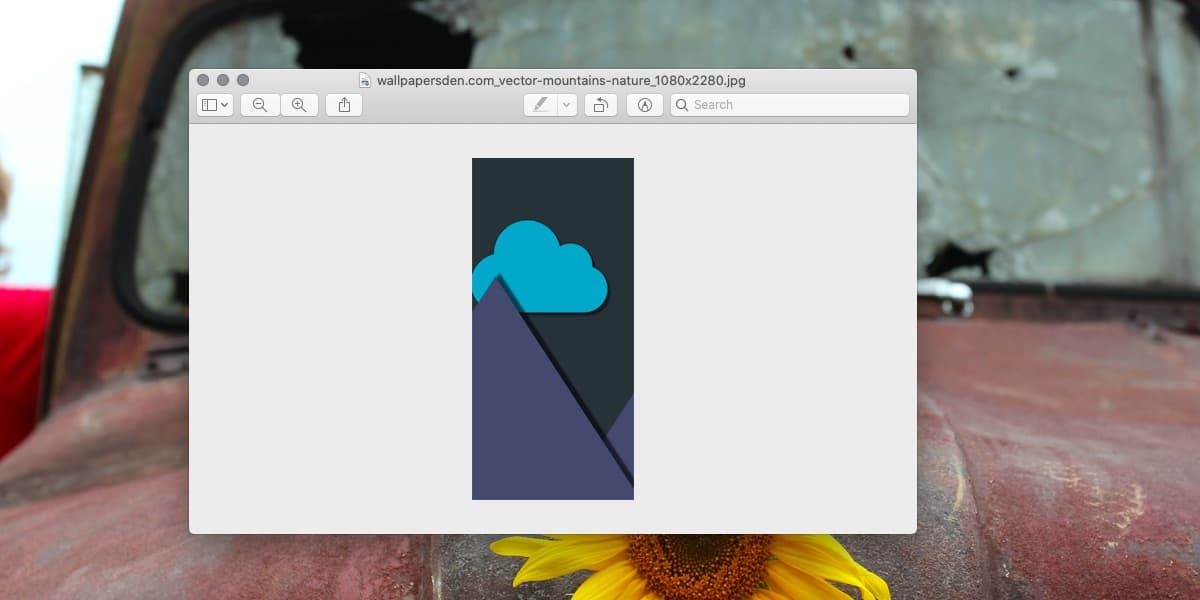This screenshot has width=1200, height=600.
Task: Click the JPG document icon in title bar
Action: pos(365,81)
